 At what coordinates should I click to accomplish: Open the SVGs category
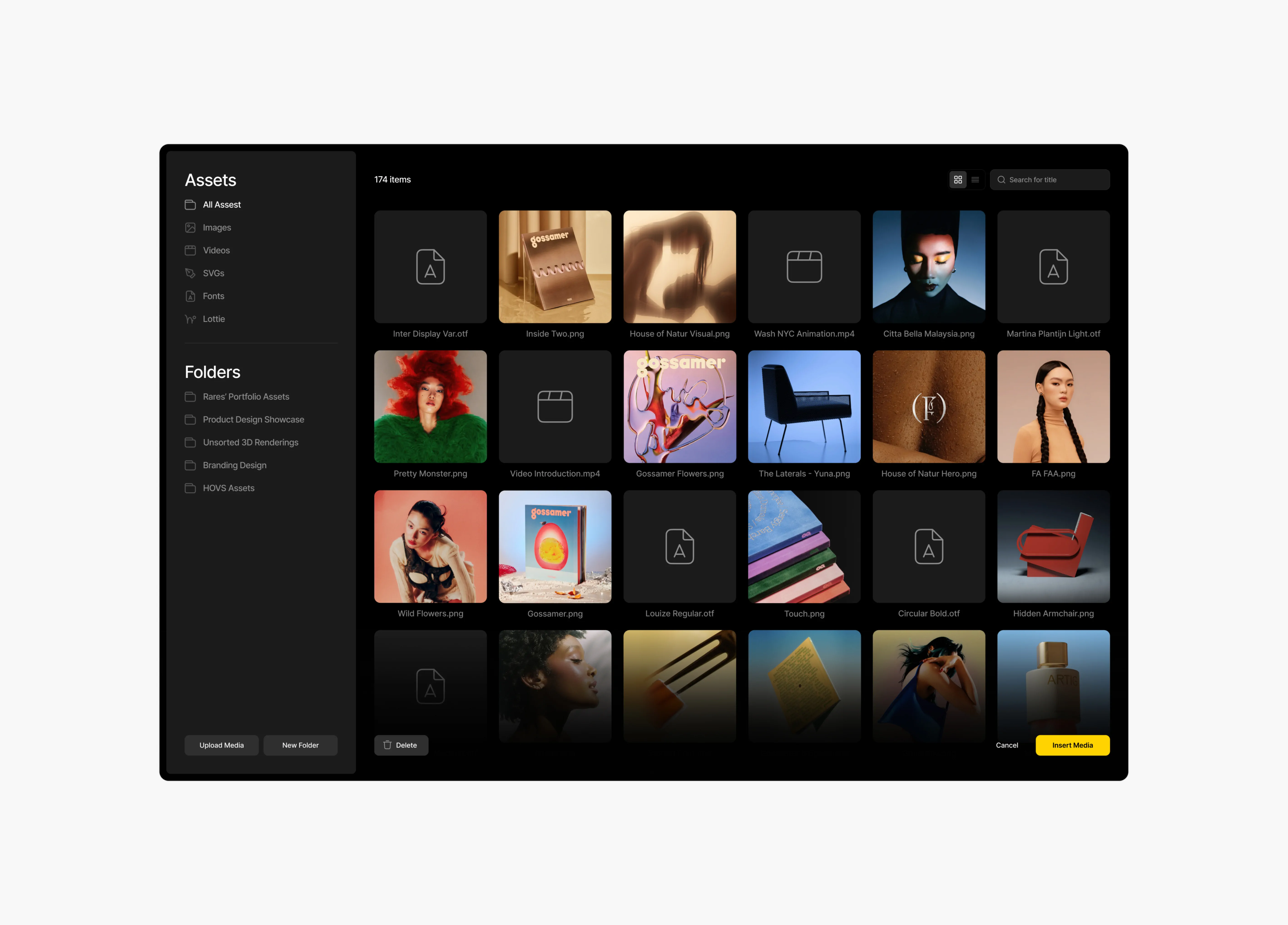click(x=213, y=273)
